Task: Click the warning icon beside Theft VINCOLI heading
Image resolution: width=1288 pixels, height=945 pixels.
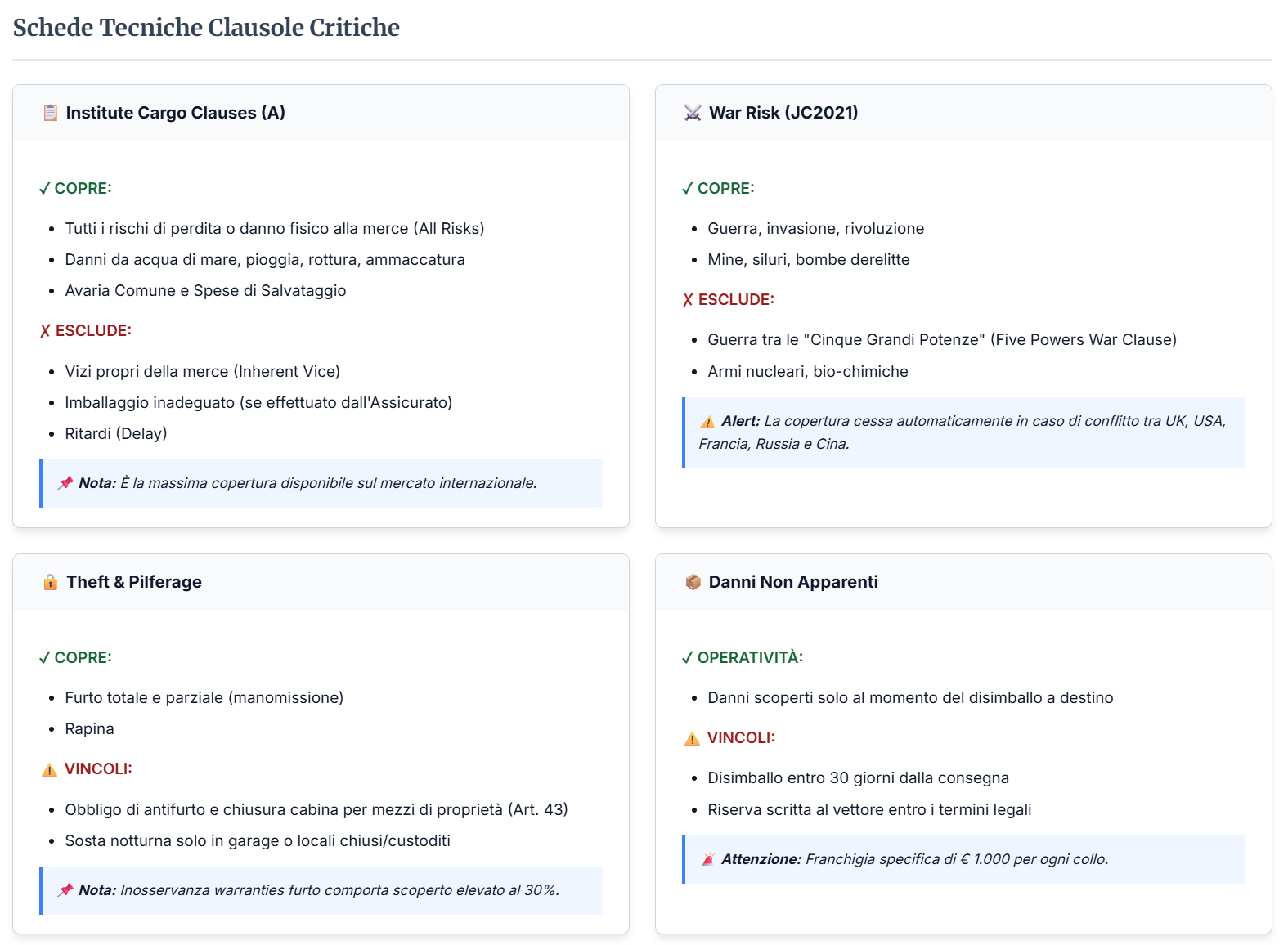Action: (x=49, y=769)
